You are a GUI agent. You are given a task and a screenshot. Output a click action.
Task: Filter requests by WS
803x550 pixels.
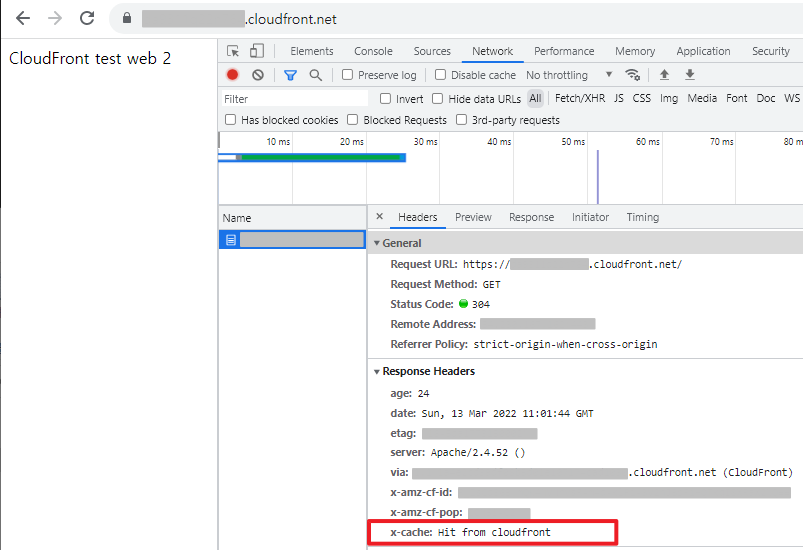point(792,98)
